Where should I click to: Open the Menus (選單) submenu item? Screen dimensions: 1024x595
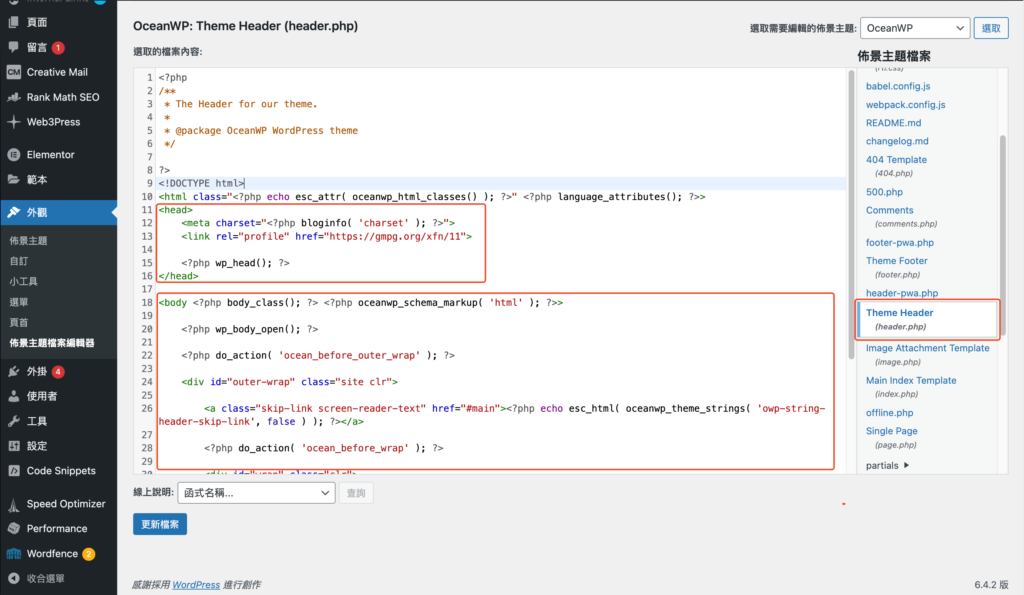(19, 302)
